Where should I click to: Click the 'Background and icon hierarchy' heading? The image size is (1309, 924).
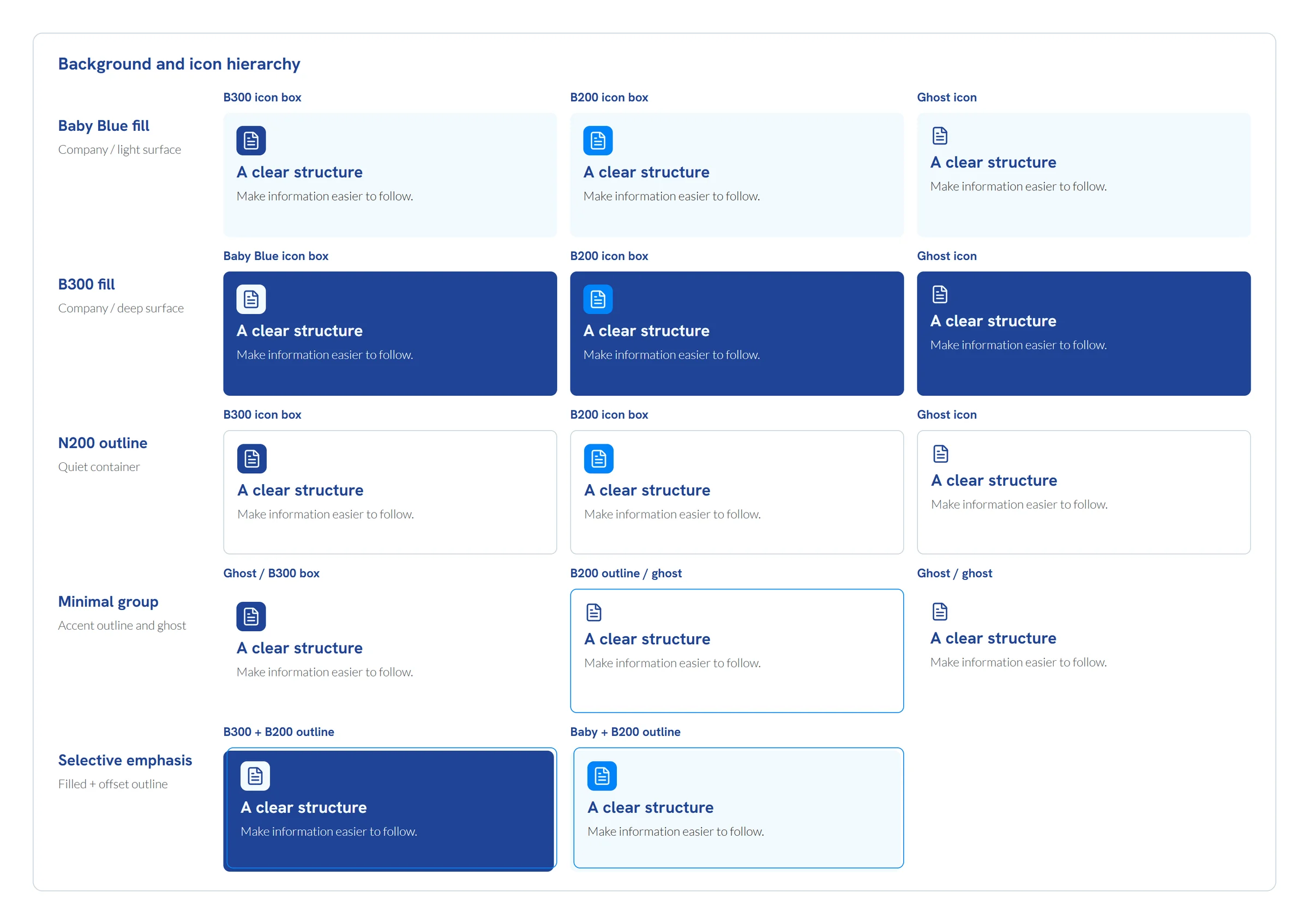pos(179,64)
